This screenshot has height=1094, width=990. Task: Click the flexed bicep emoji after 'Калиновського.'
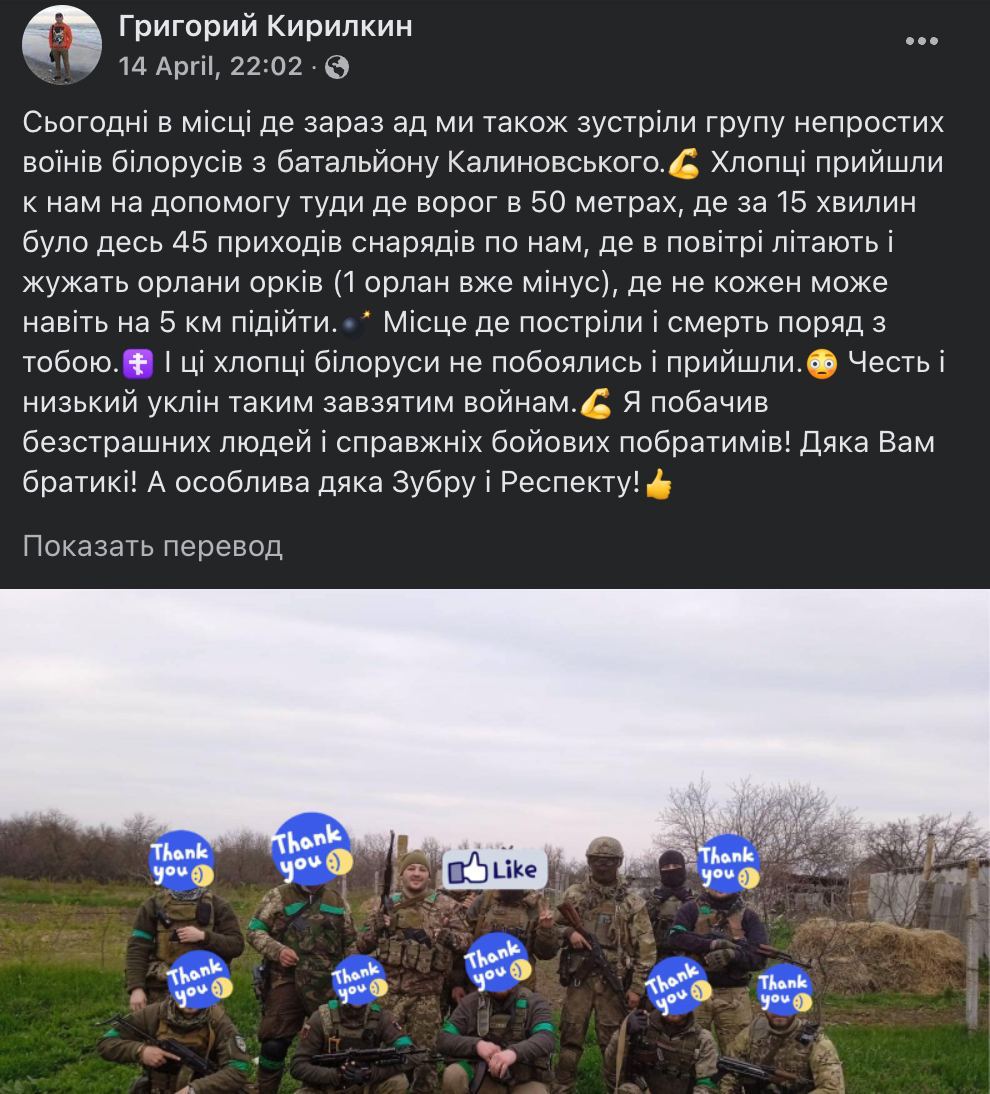(684, 165)
